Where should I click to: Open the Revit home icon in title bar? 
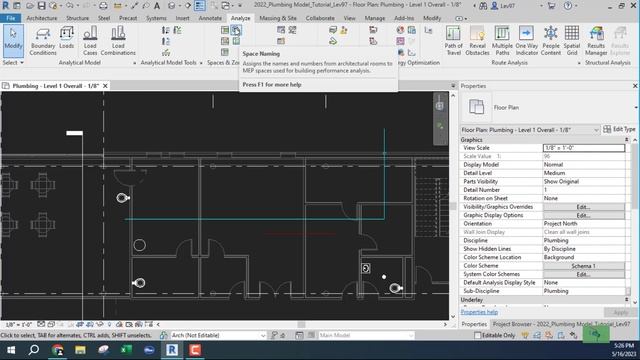pos(6,6)
